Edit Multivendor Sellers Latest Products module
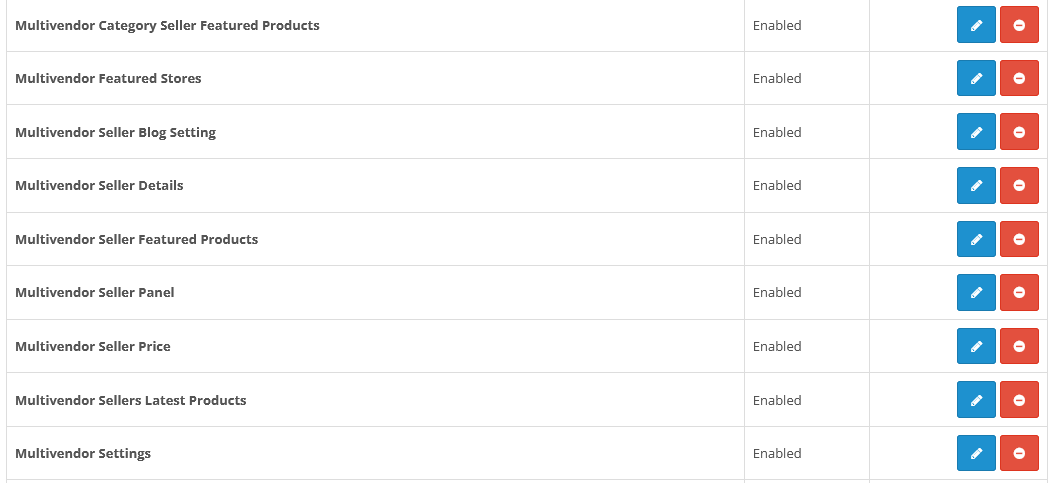This screenshot has width=1054, height=483. [976, 400]
